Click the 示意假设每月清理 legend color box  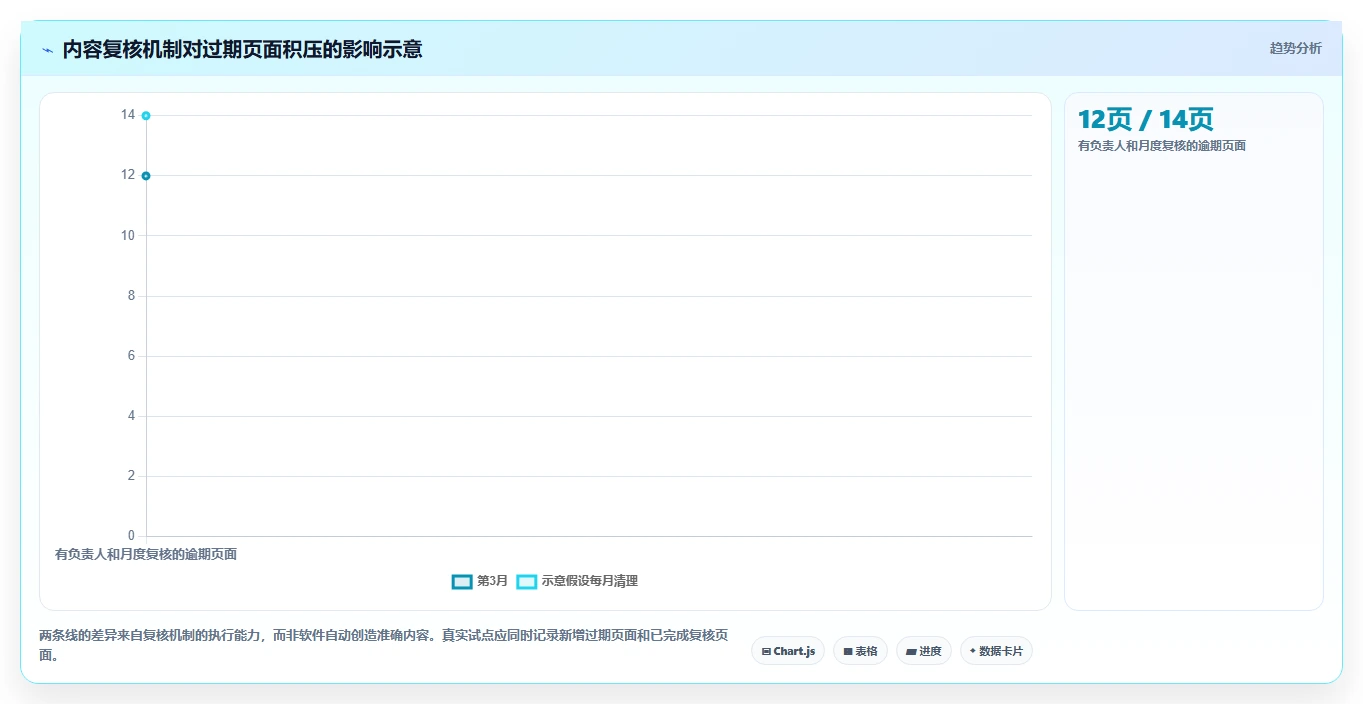527,581
